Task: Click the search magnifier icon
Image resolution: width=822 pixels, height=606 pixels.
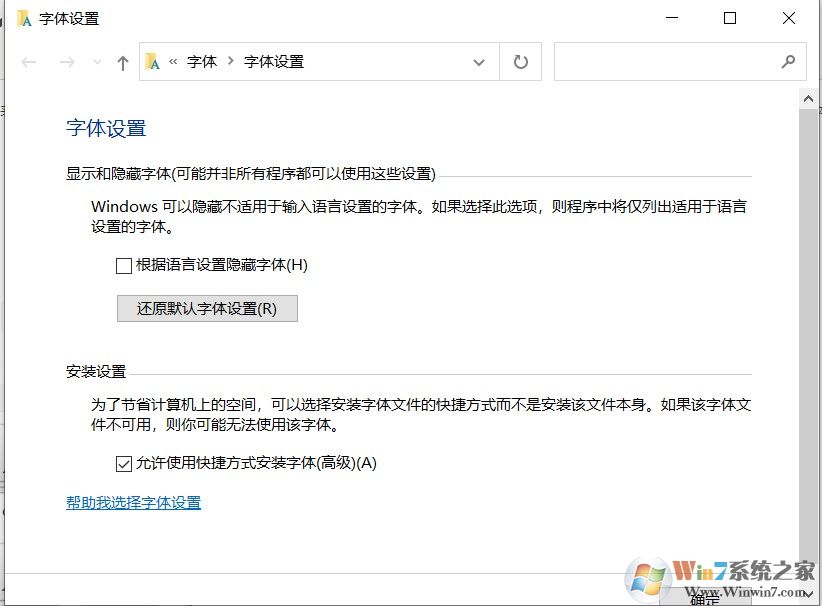Action: 789,61
